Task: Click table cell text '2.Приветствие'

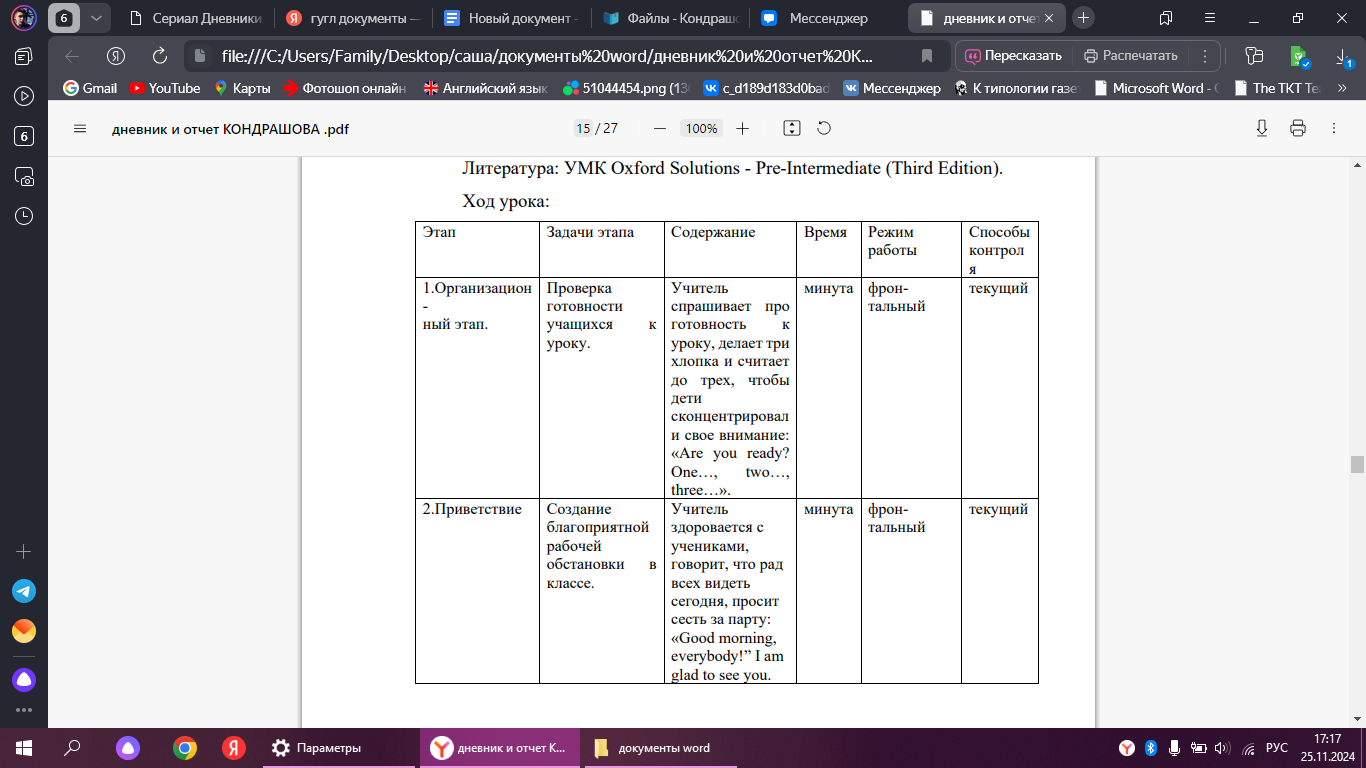Action: [x=472, y=509]
